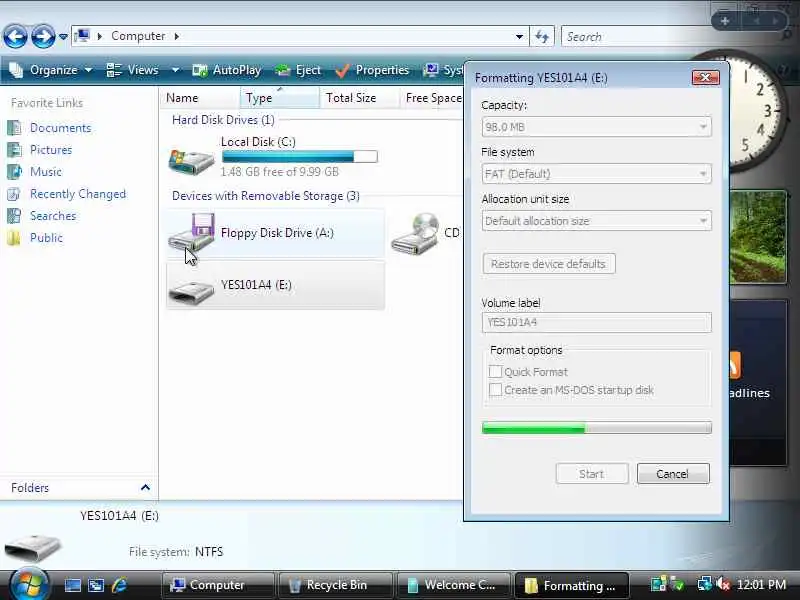
Task: Eject the selected drive from toolbar
Action: (x=298, y=70)
